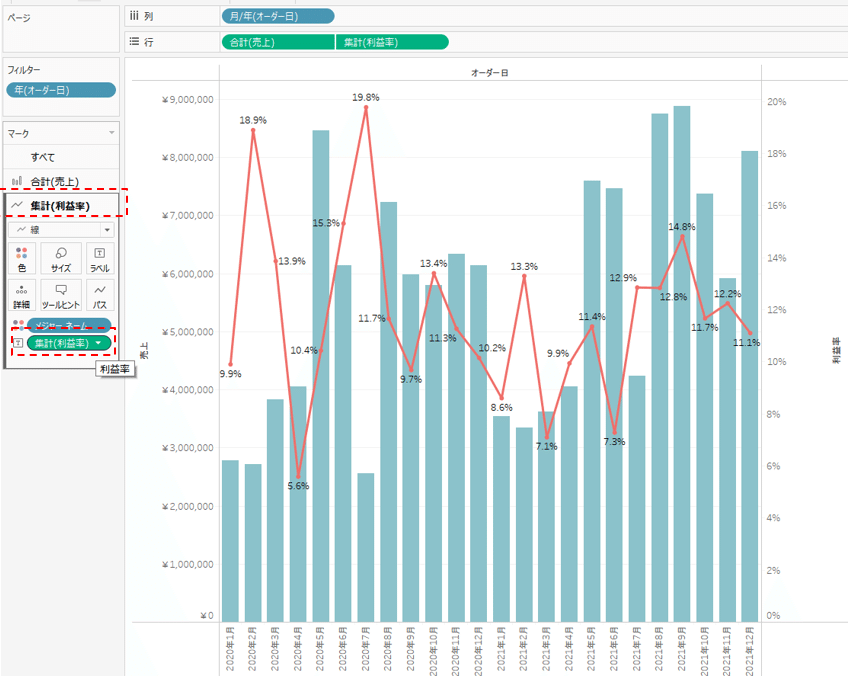The image size is (861, 676).
Task: Click the 行 rows shelf icon
Action: tap(134, 42)
